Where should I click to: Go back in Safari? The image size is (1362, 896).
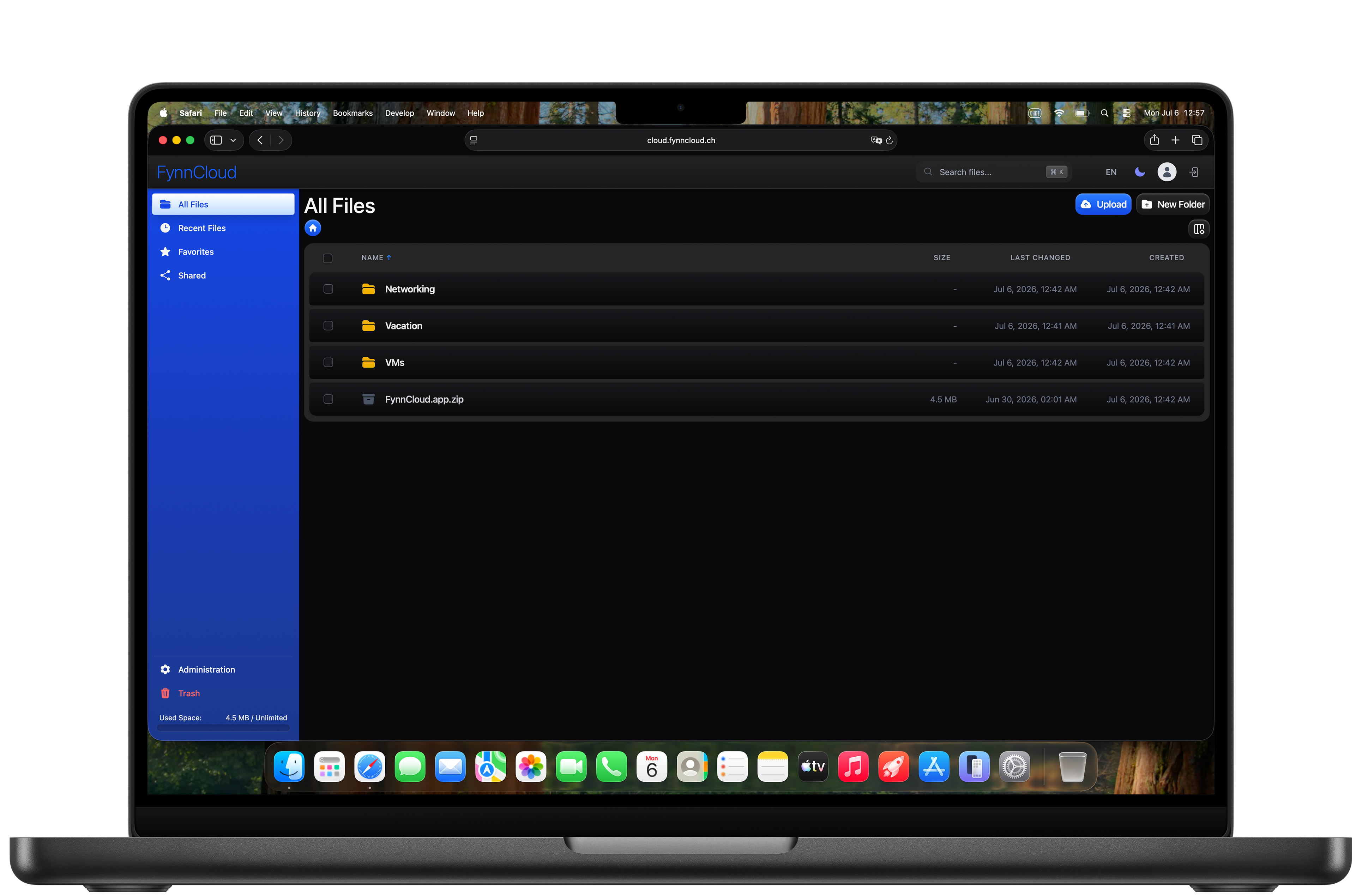coord(260,140)
